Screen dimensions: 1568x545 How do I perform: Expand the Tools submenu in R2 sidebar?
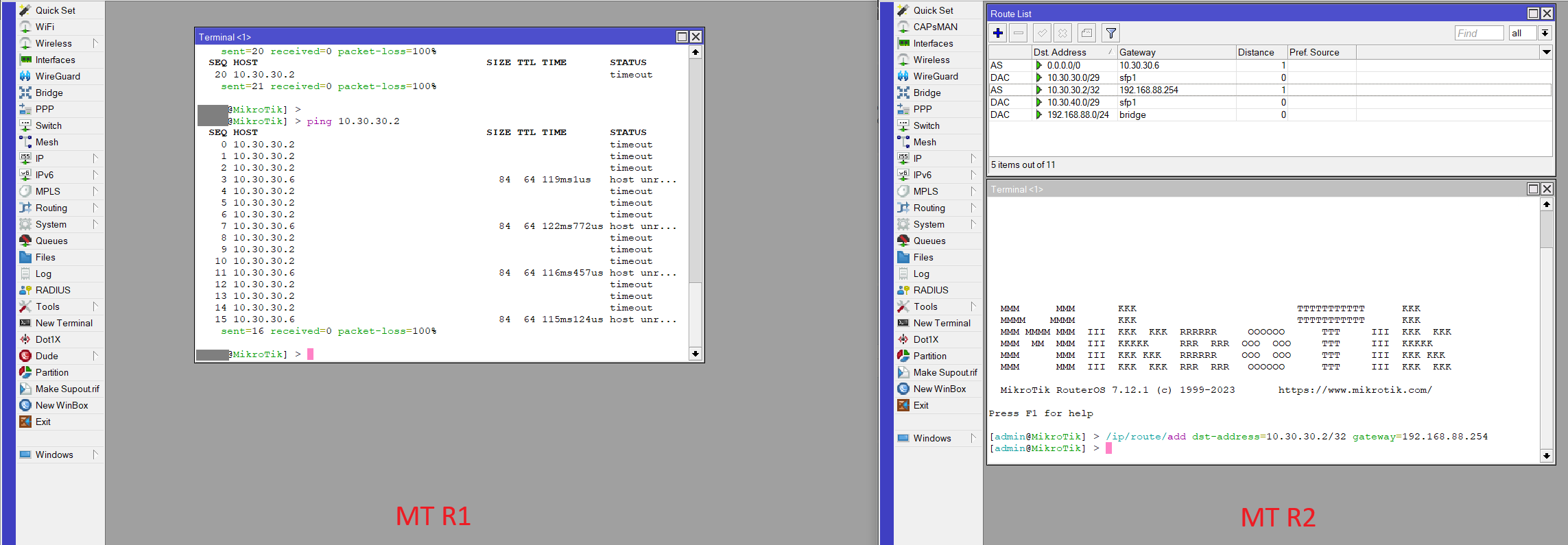pyautogui.click(x=973, y=306)
